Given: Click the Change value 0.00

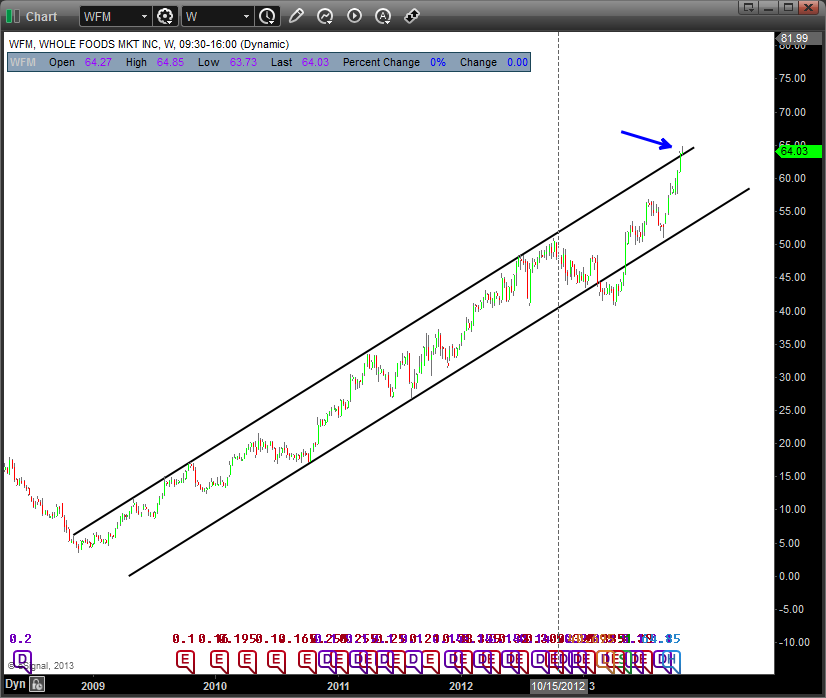Looking at the screenshot, I should tap(517, 62).
